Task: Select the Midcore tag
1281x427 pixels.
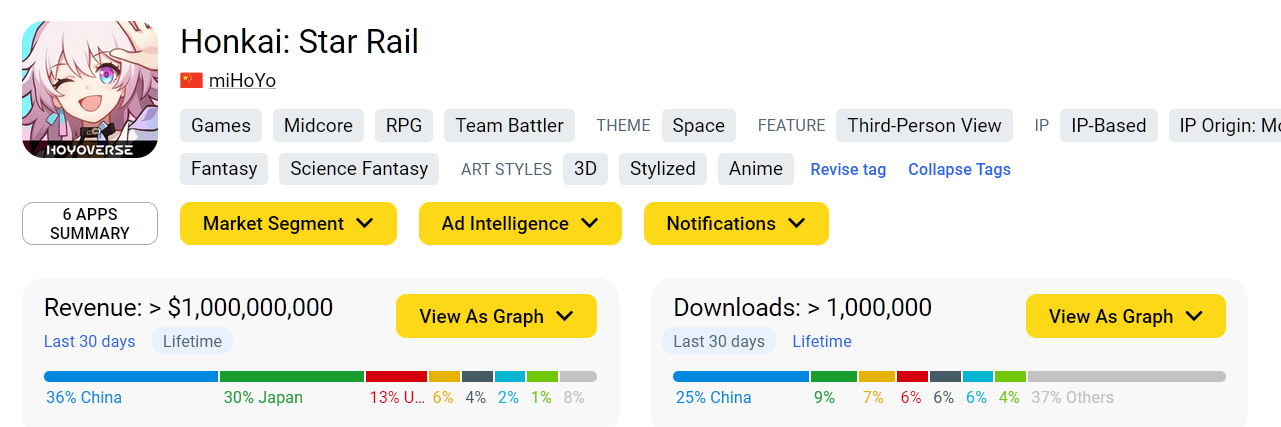Action: point(318,125)
